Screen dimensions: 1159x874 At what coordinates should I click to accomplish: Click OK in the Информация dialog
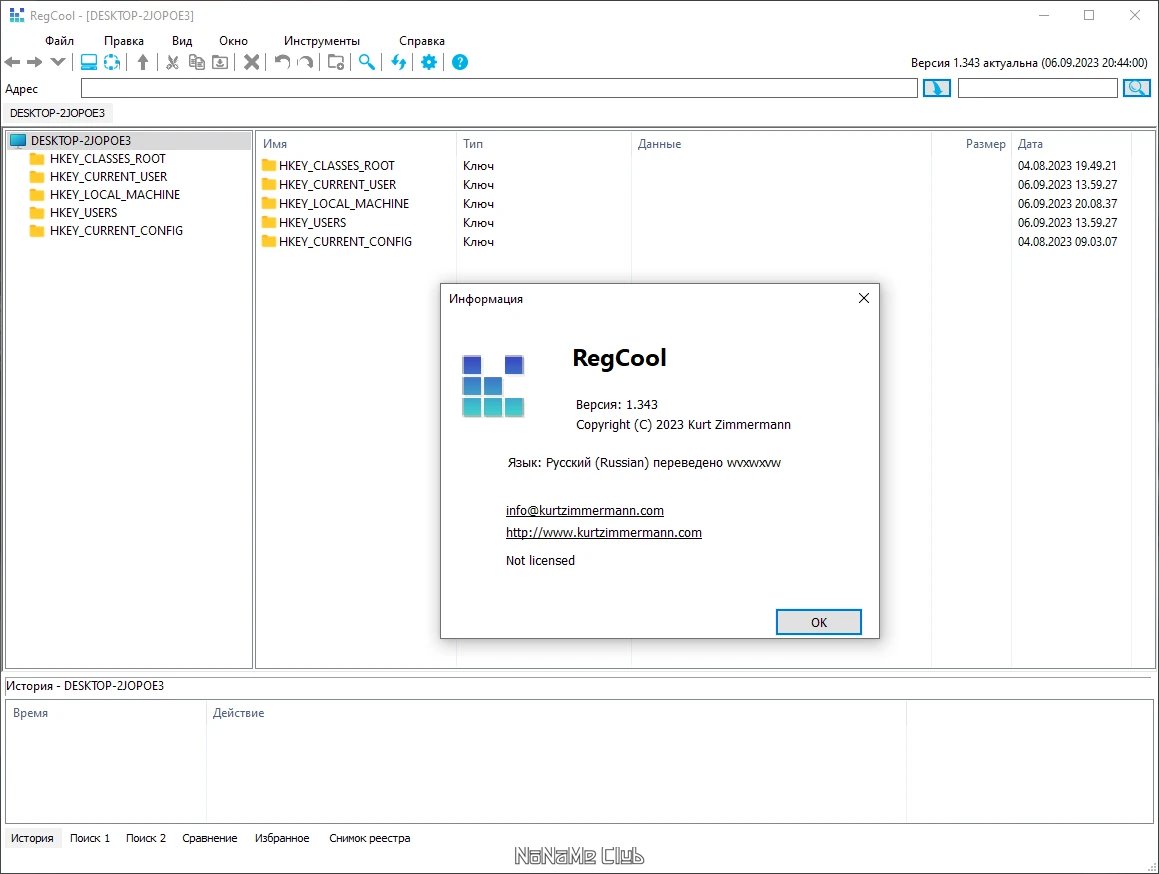click(x=818, y=622)
